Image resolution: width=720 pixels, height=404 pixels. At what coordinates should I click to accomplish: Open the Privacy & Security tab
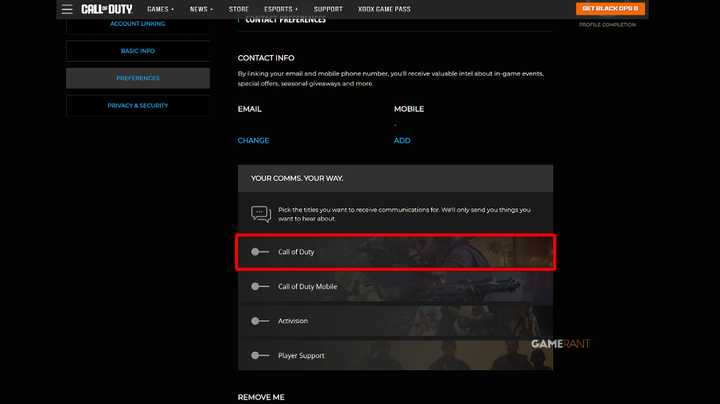click(138, 105)
